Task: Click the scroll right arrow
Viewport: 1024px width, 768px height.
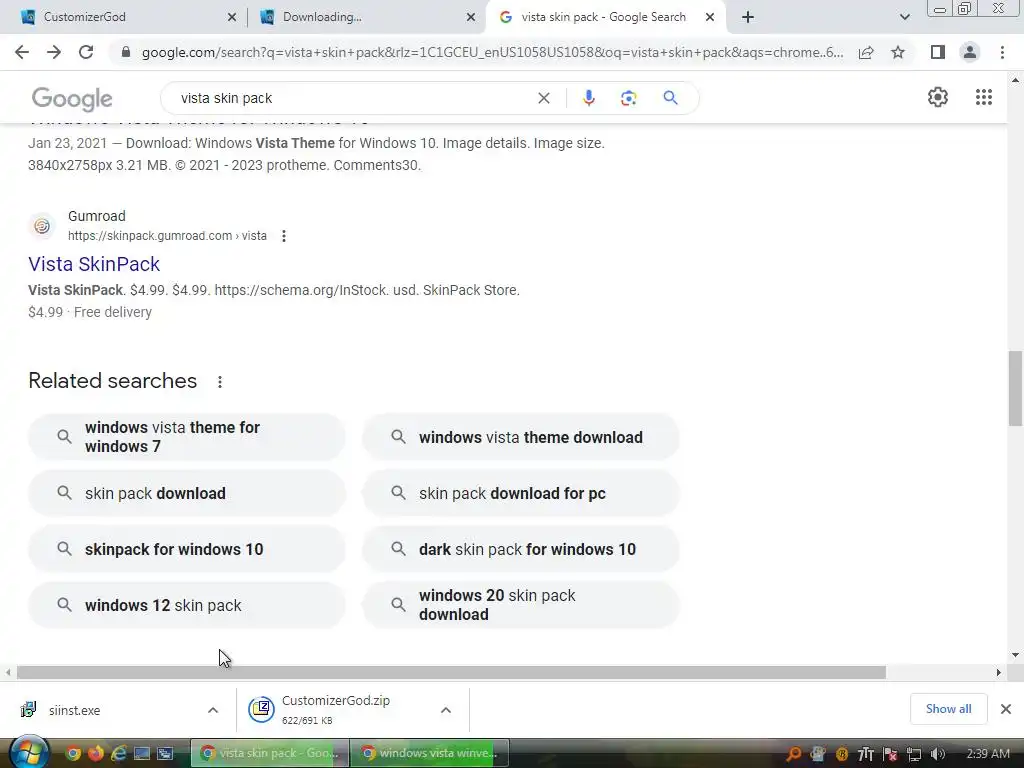Action: coord(998,672)
